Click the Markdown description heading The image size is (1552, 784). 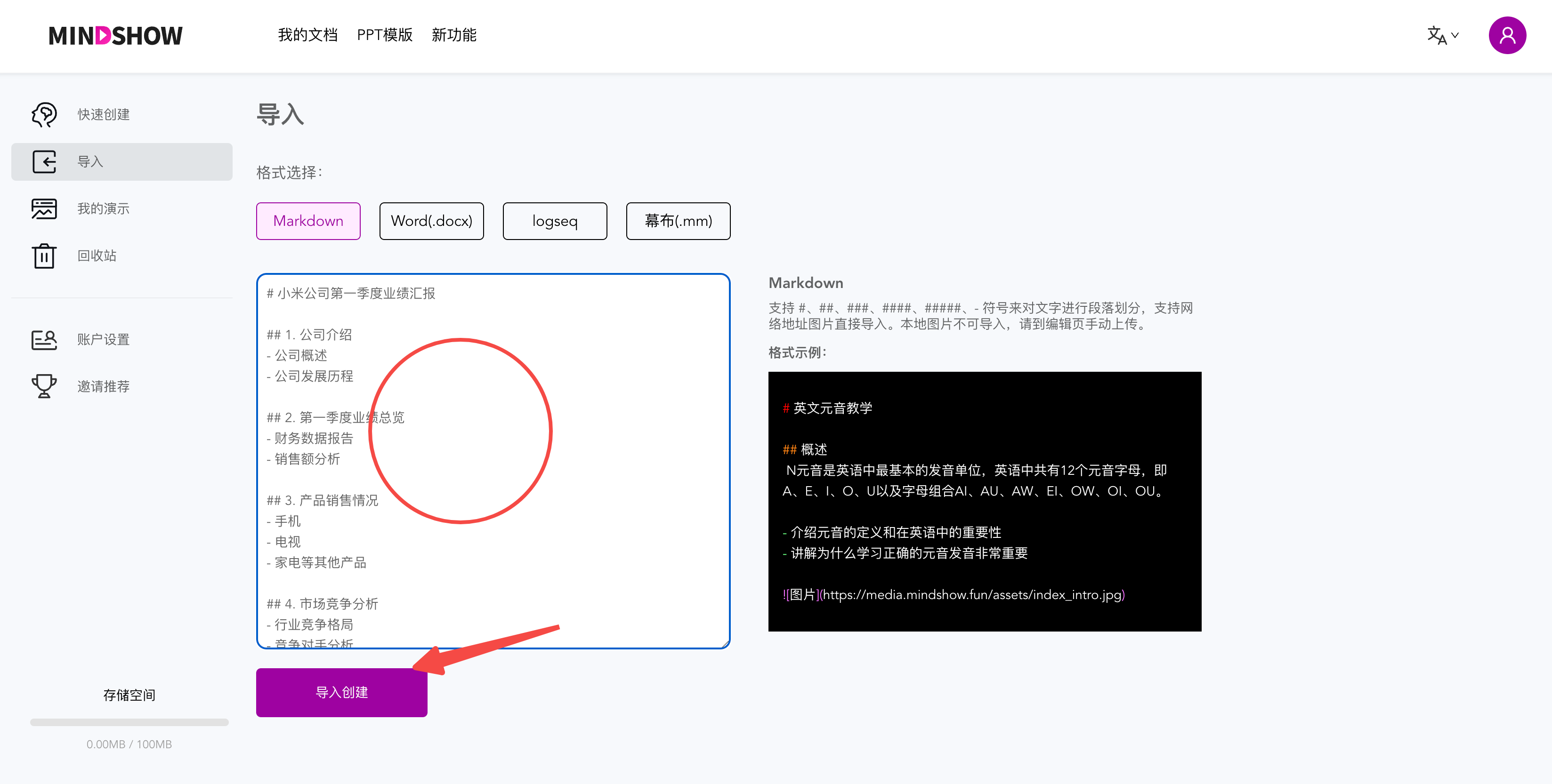click(806, 283)
